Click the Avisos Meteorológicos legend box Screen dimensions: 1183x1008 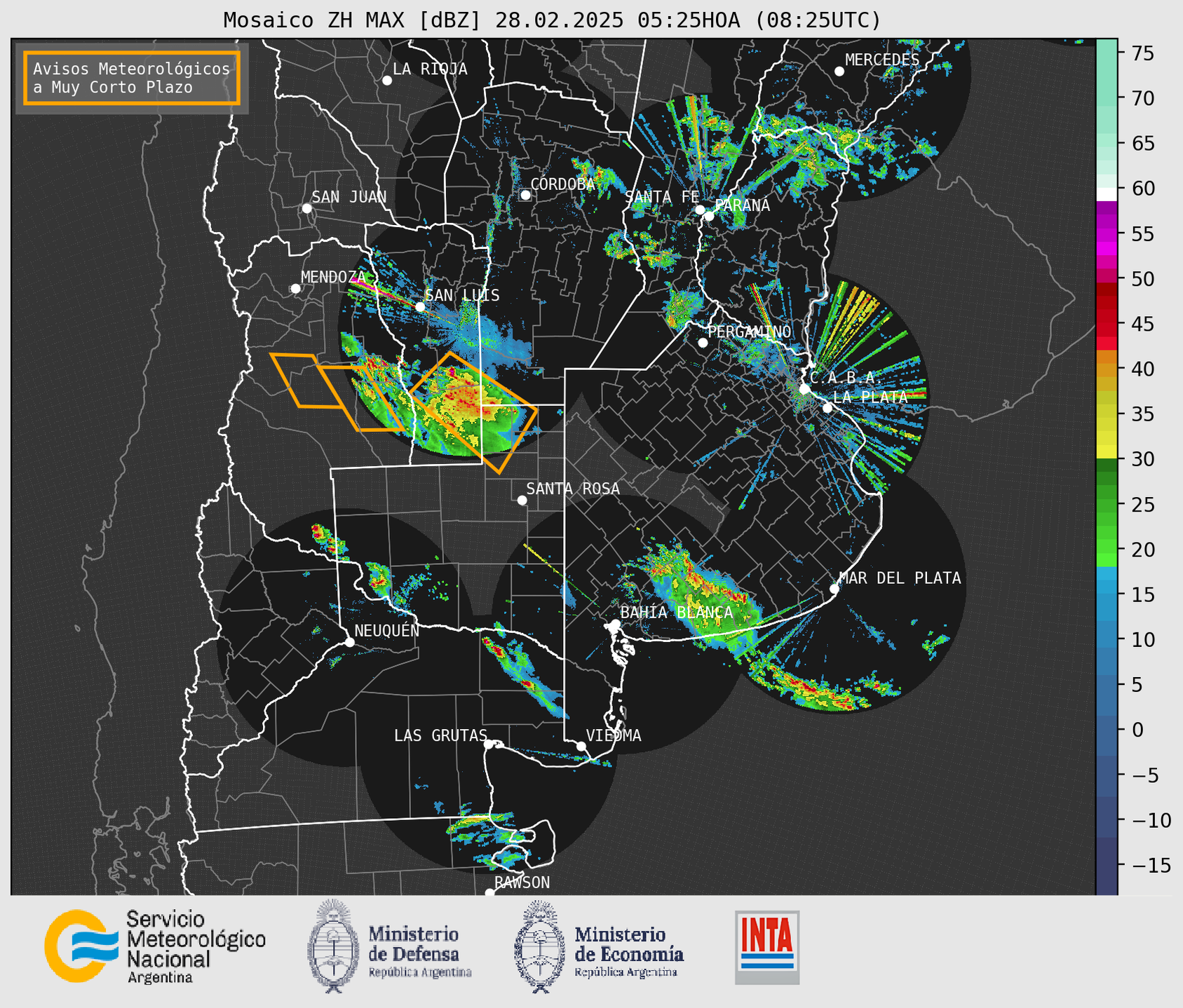pyautogui.click(x=132, y=78)
